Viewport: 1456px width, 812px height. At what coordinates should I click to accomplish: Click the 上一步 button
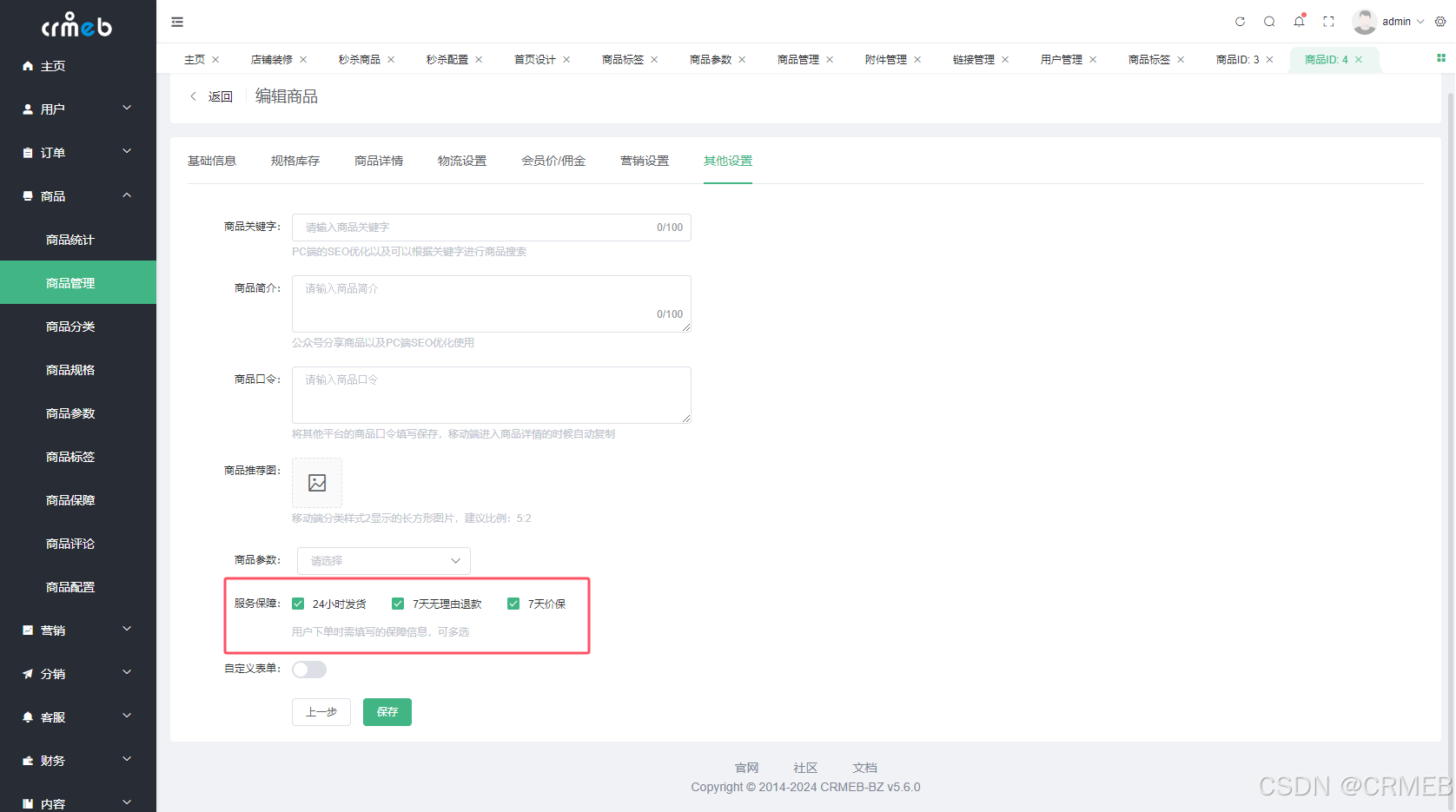[321, 712]
